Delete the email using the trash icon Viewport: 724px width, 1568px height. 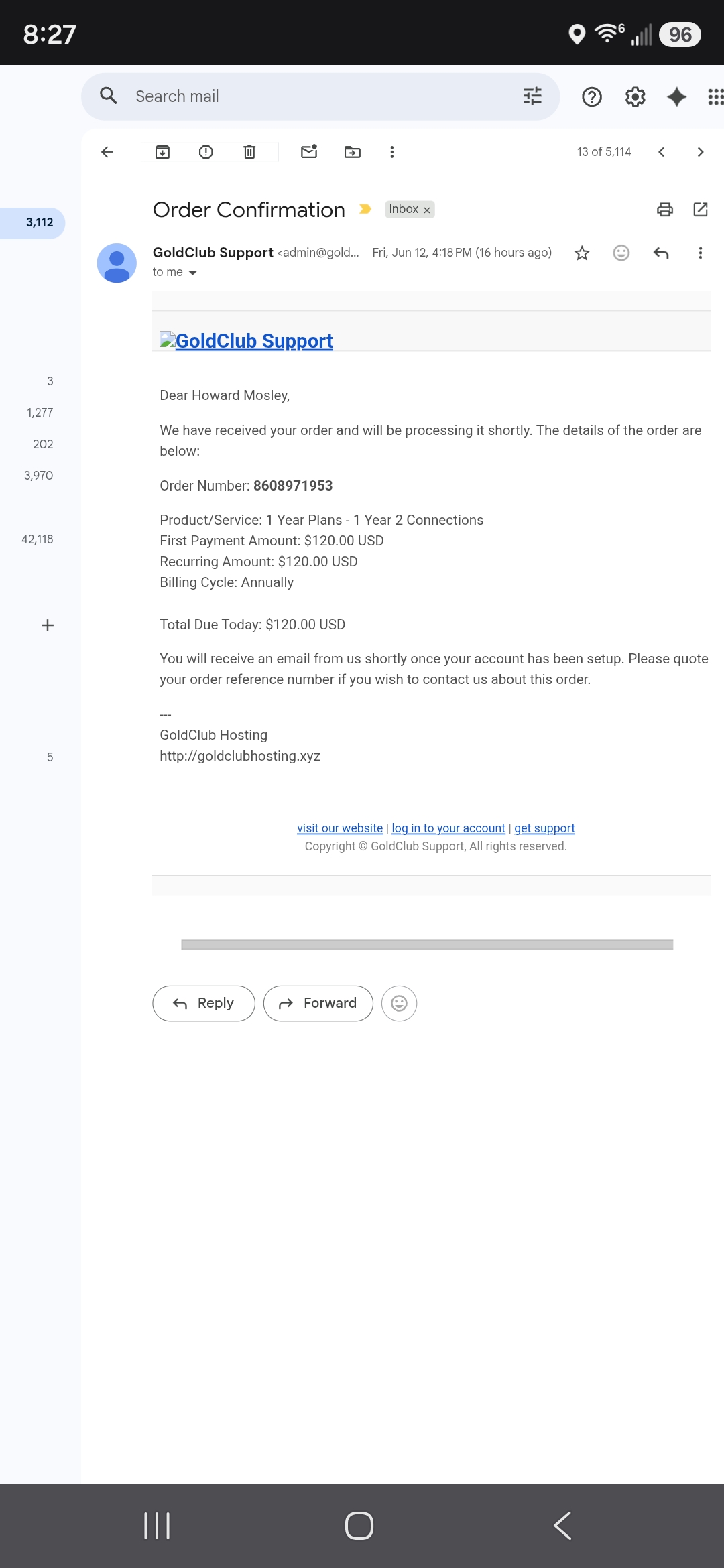[x=249, y=152]
